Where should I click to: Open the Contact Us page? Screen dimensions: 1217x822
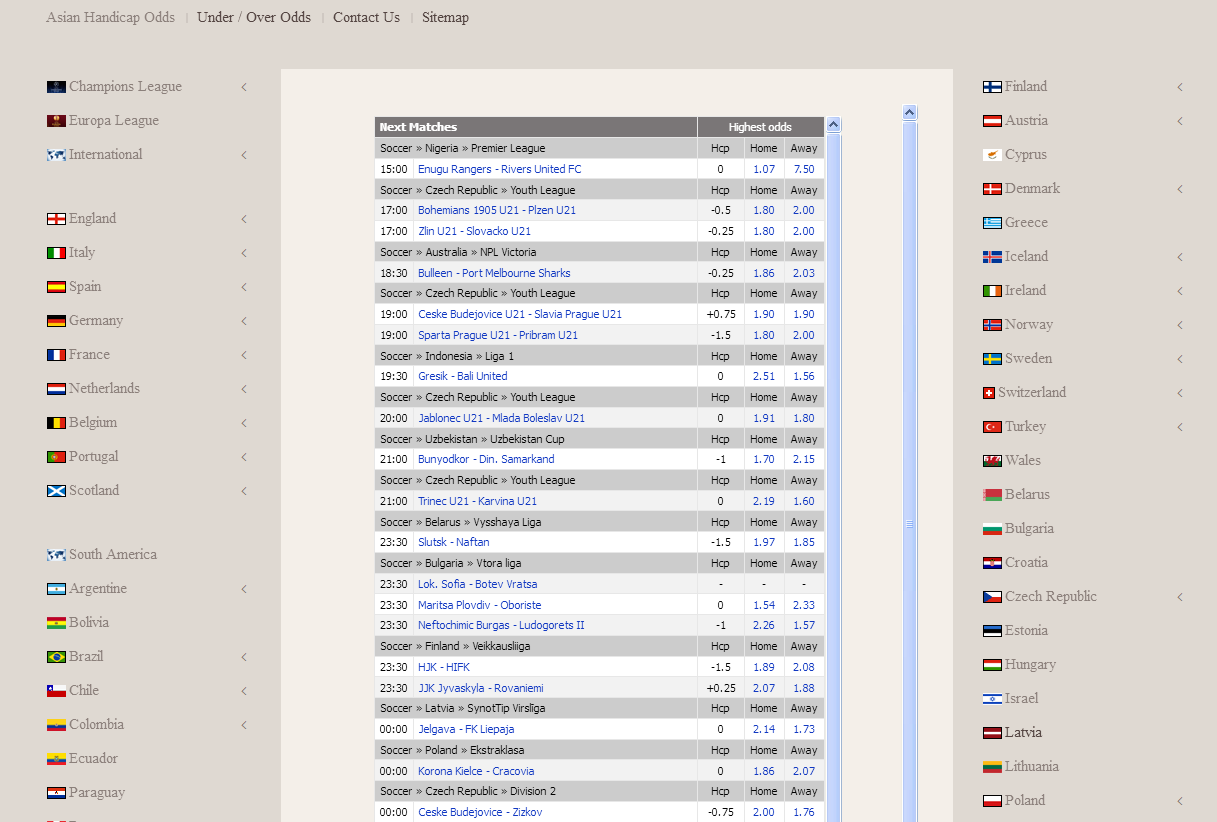point(366,17)
